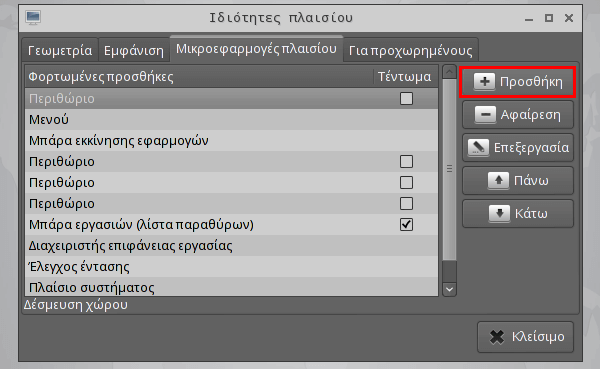Close the dialog with Κλείσιμο
Image resolution: width=600 pixels, height=369 pixels.
(x=525, y=337)
